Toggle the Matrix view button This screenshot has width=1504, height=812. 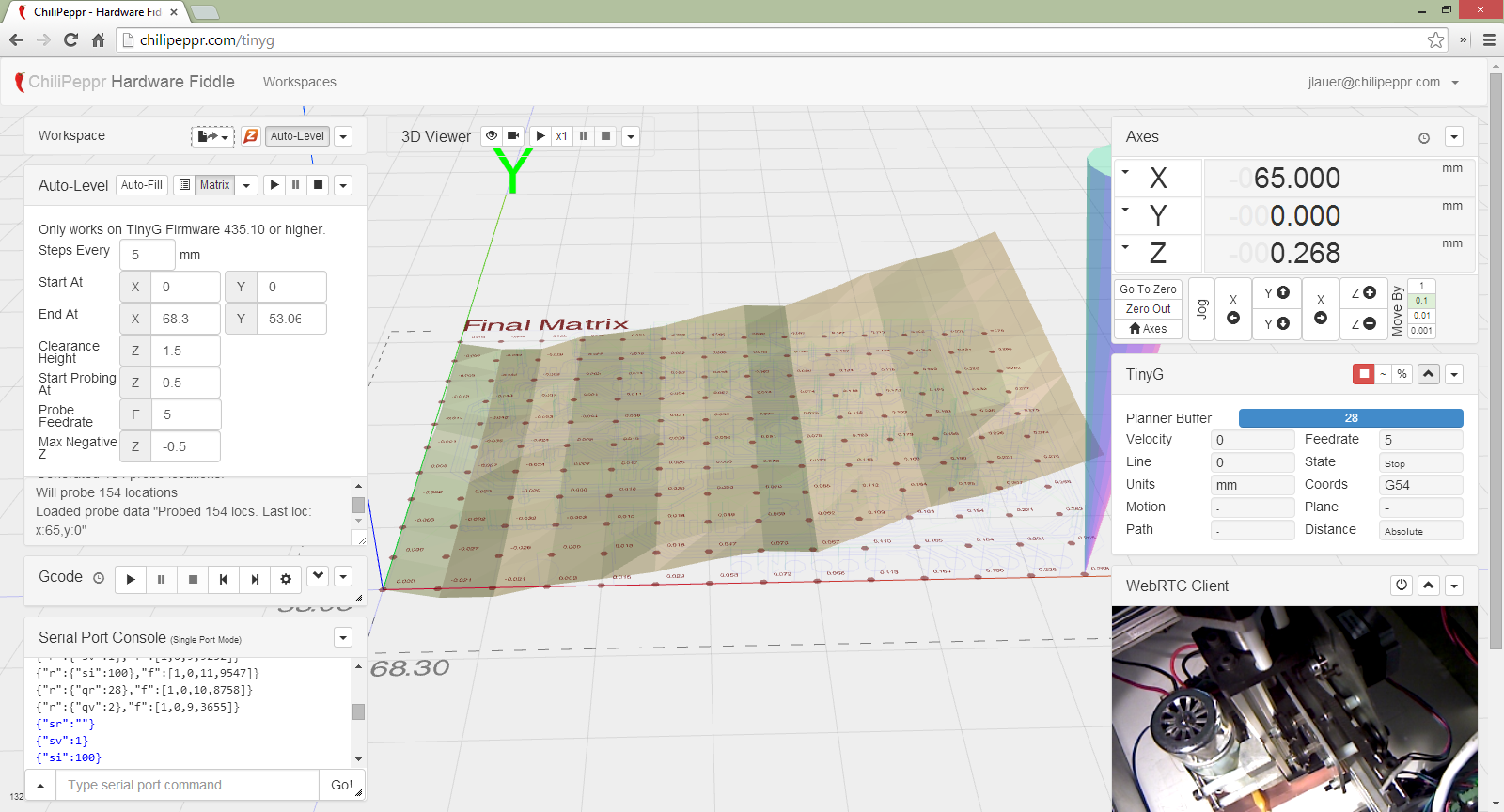(x=215, y=185)
